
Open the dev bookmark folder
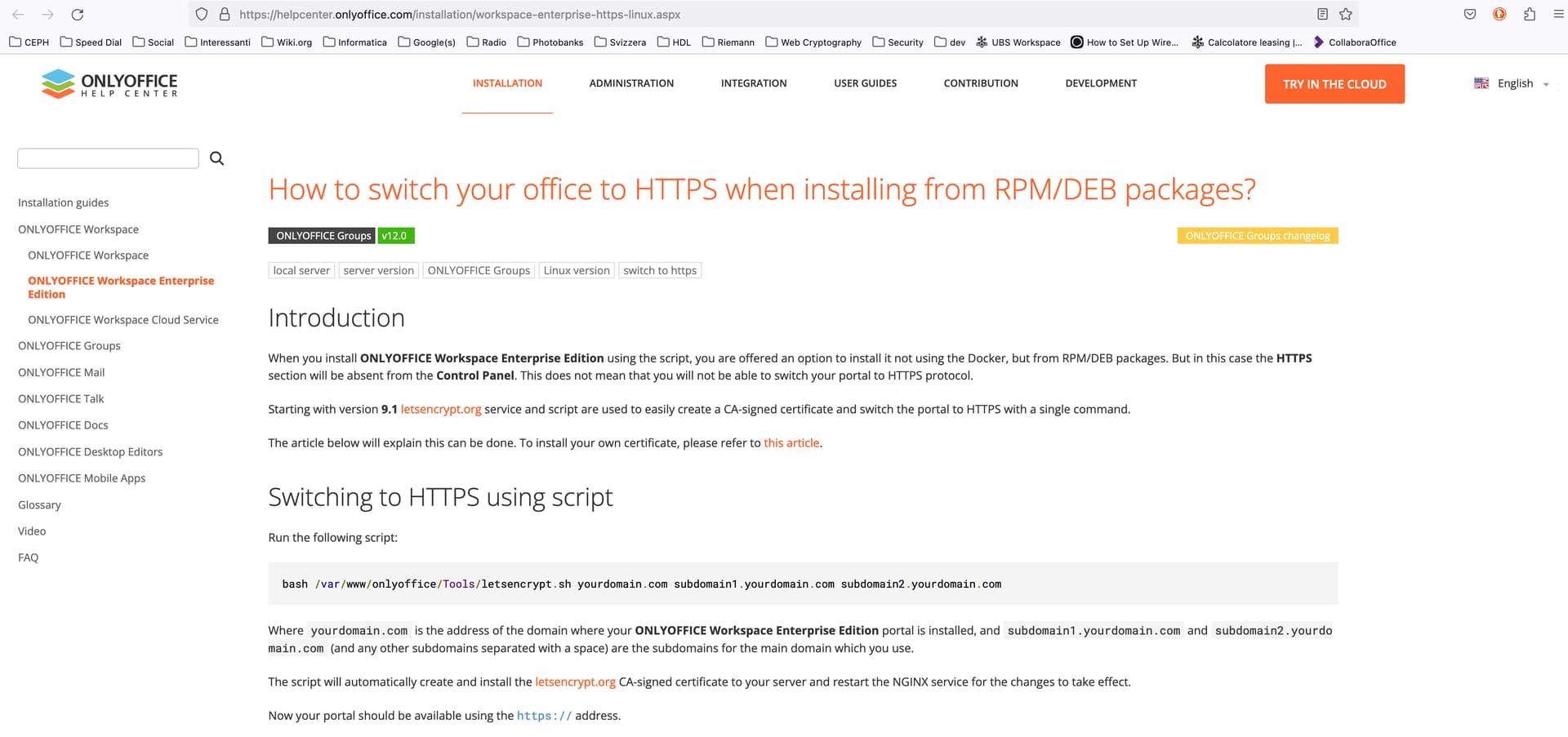point(950,42)
